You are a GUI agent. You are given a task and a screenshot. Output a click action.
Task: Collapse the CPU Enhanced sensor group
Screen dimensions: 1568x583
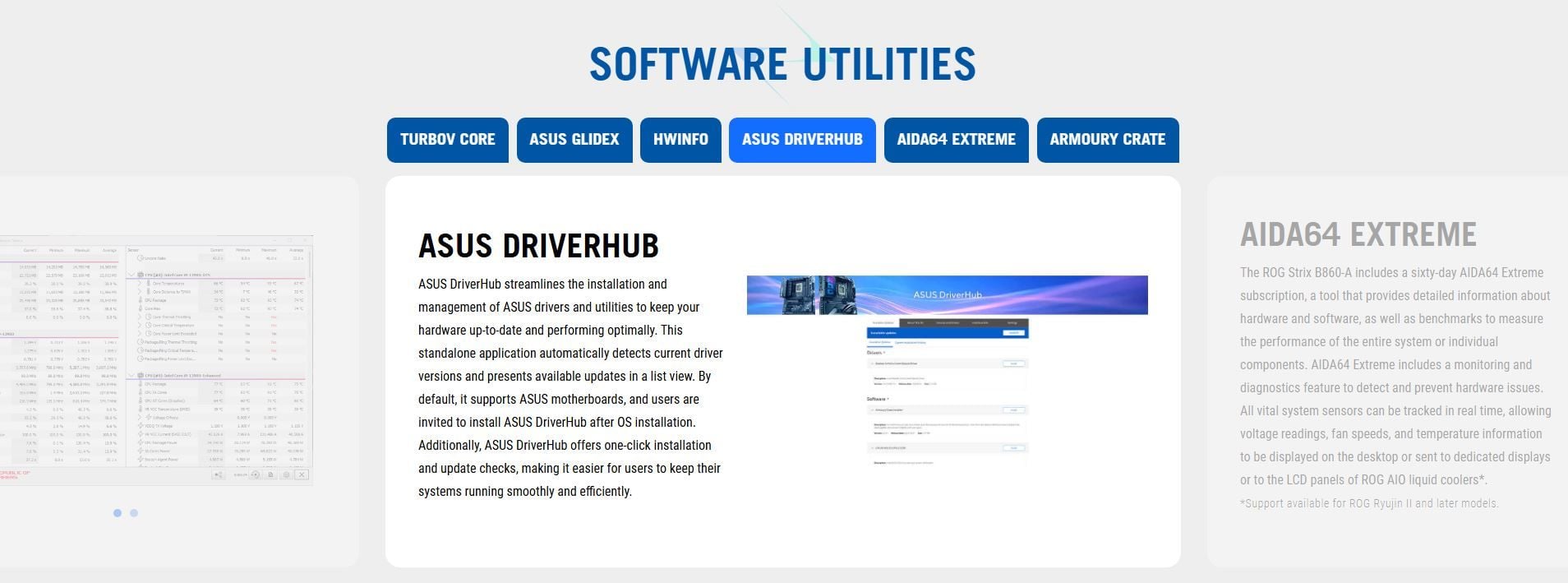131,375
